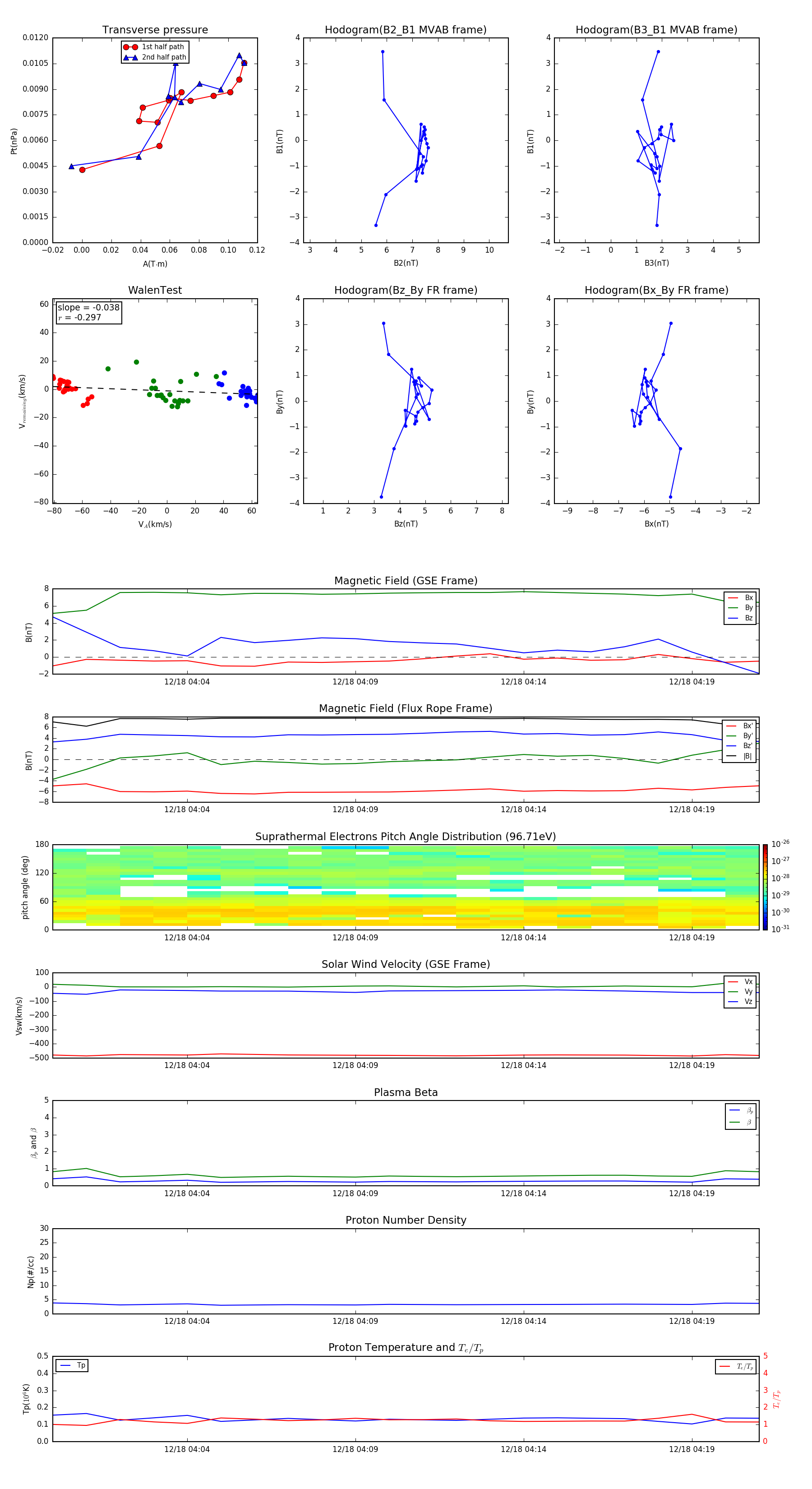812x1489 pixels.
Task: Select the green "By" legend entry in GSE panel
Action: coord(740,607)
